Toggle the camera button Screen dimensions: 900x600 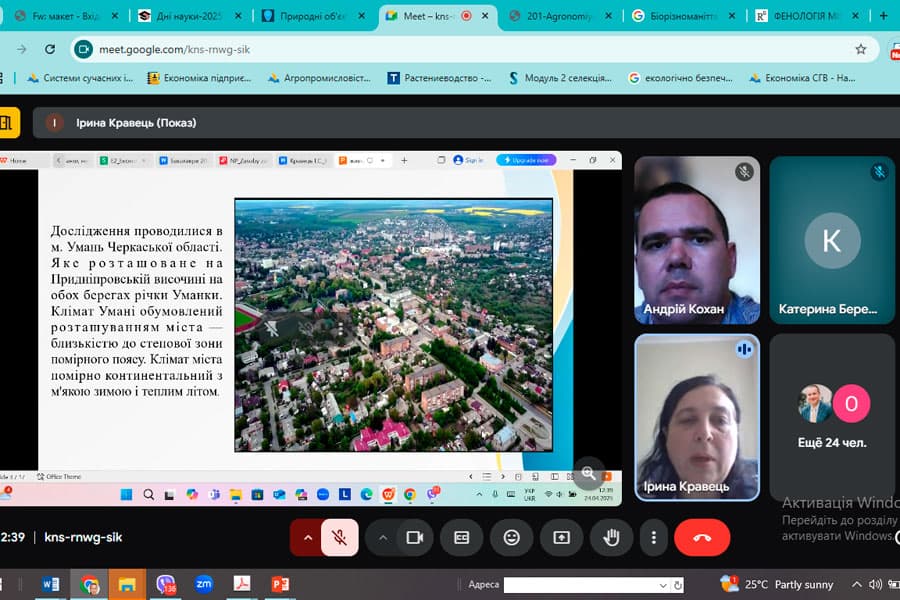[x=414, y=537]
